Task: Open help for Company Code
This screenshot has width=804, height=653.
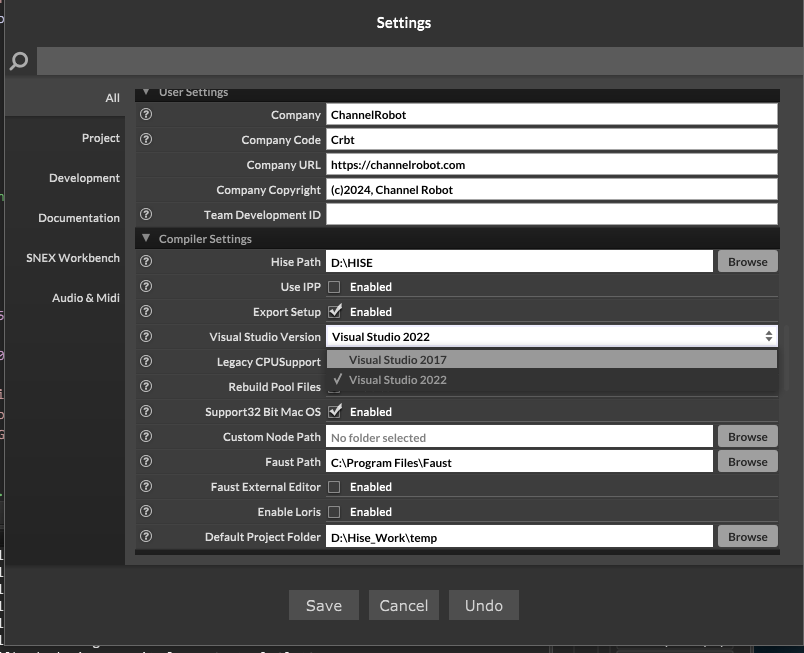Action: 146,140
